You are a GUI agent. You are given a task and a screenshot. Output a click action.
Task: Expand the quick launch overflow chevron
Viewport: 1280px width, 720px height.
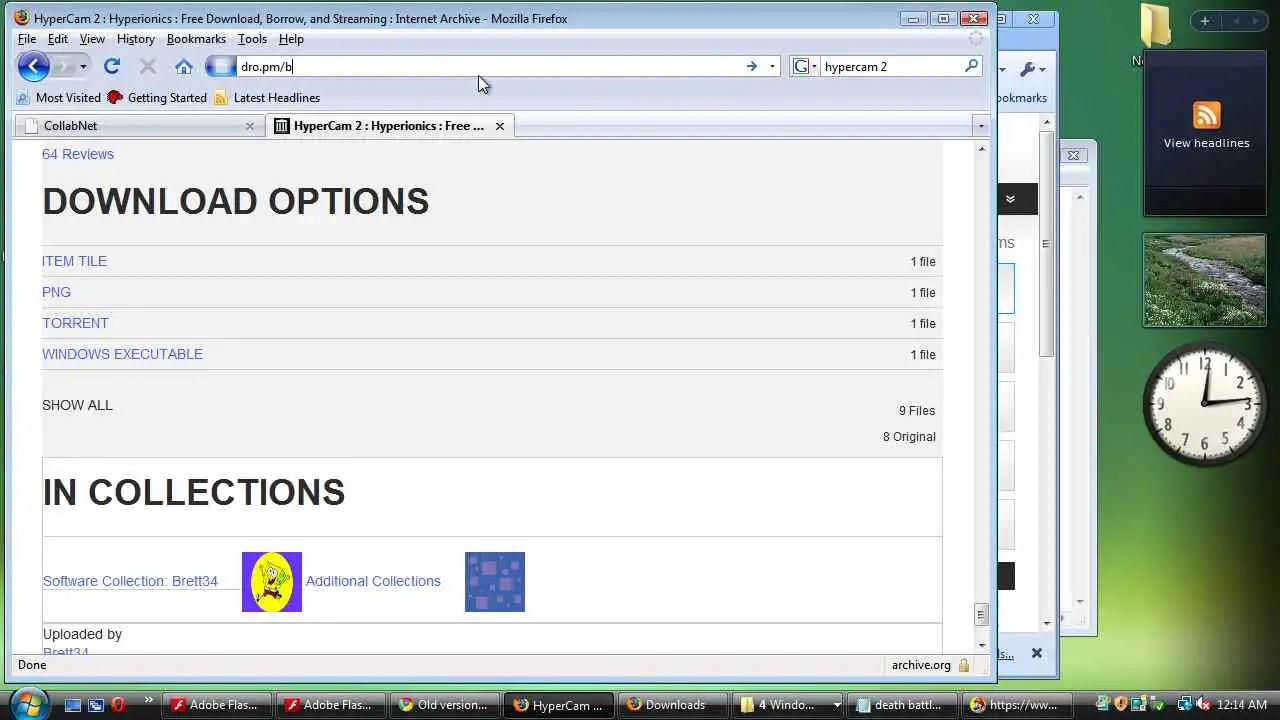149,700
